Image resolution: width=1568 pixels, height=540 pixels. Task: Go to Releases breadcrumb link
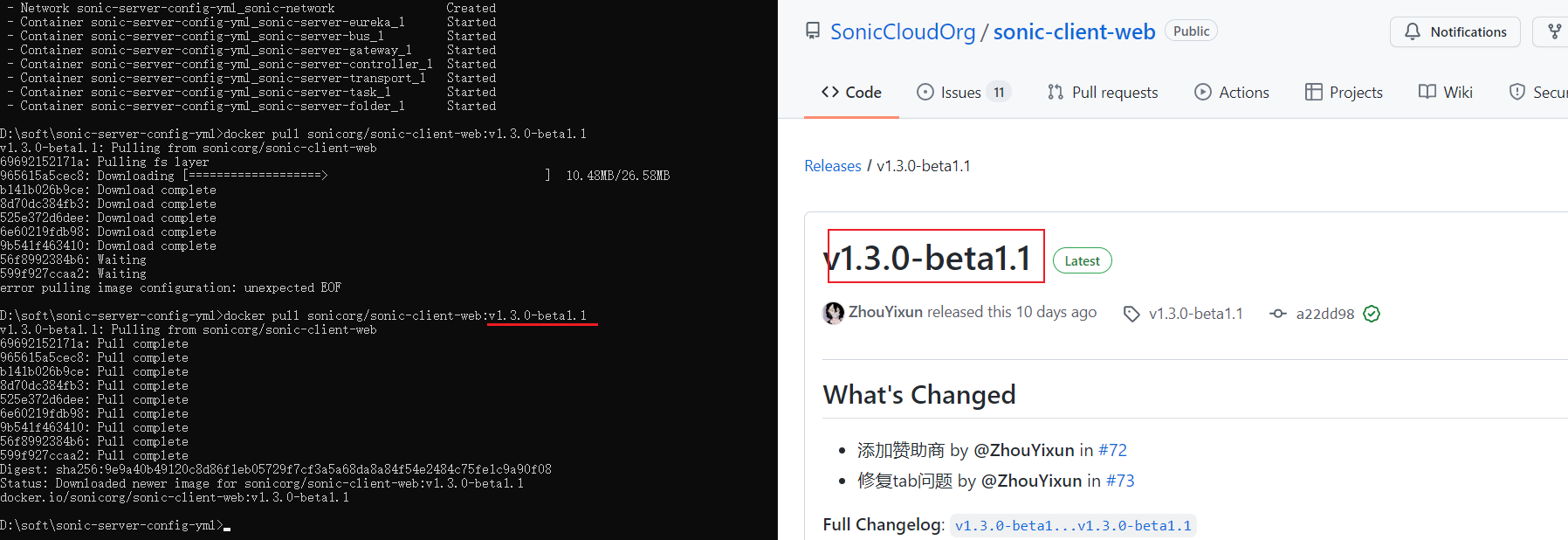833,166
